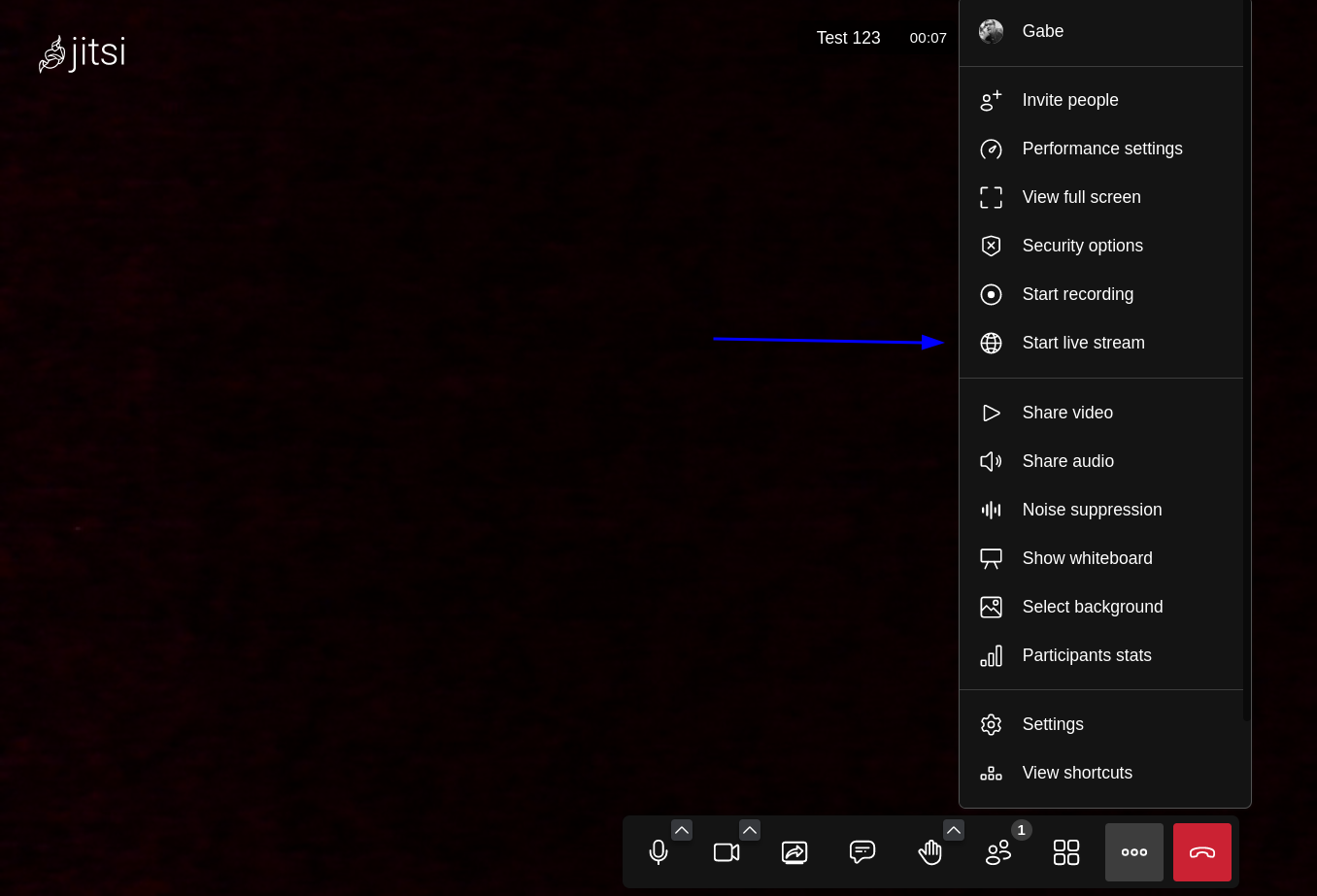Image resolution: width=1317 pixels, height=896 pixels.
Task: Expand audio options chevron beside microphone
Action: (682, 830)
